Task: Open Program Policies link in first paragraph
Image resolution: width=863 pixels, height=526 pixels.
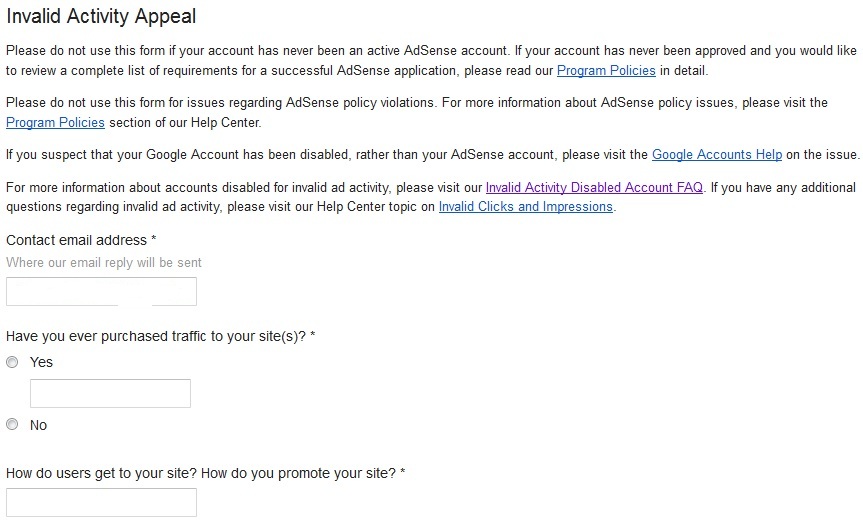Action: coord(606,71)
